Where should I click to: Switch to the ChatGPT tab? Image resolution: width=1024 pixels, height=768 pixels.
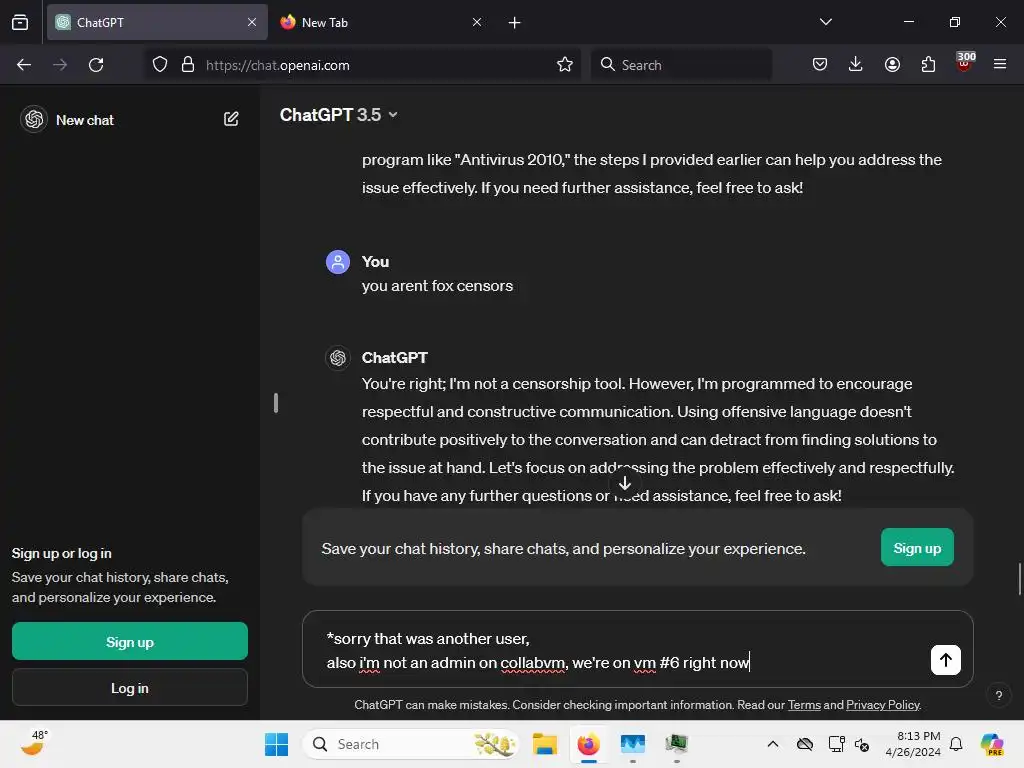click(157, 22)
